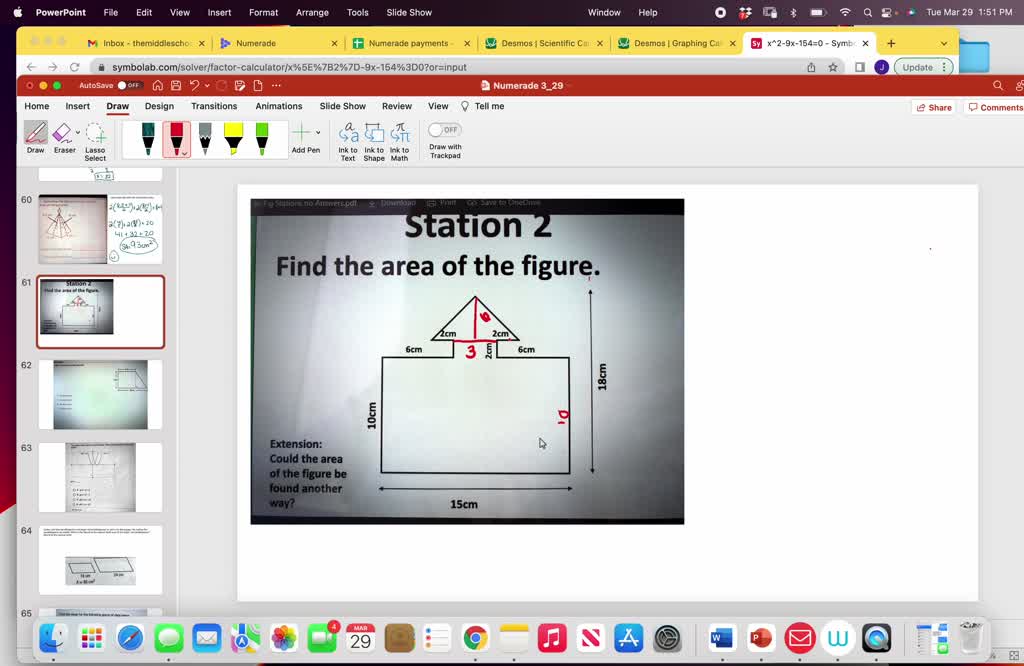Pick the dark green pen

(148, 139)
